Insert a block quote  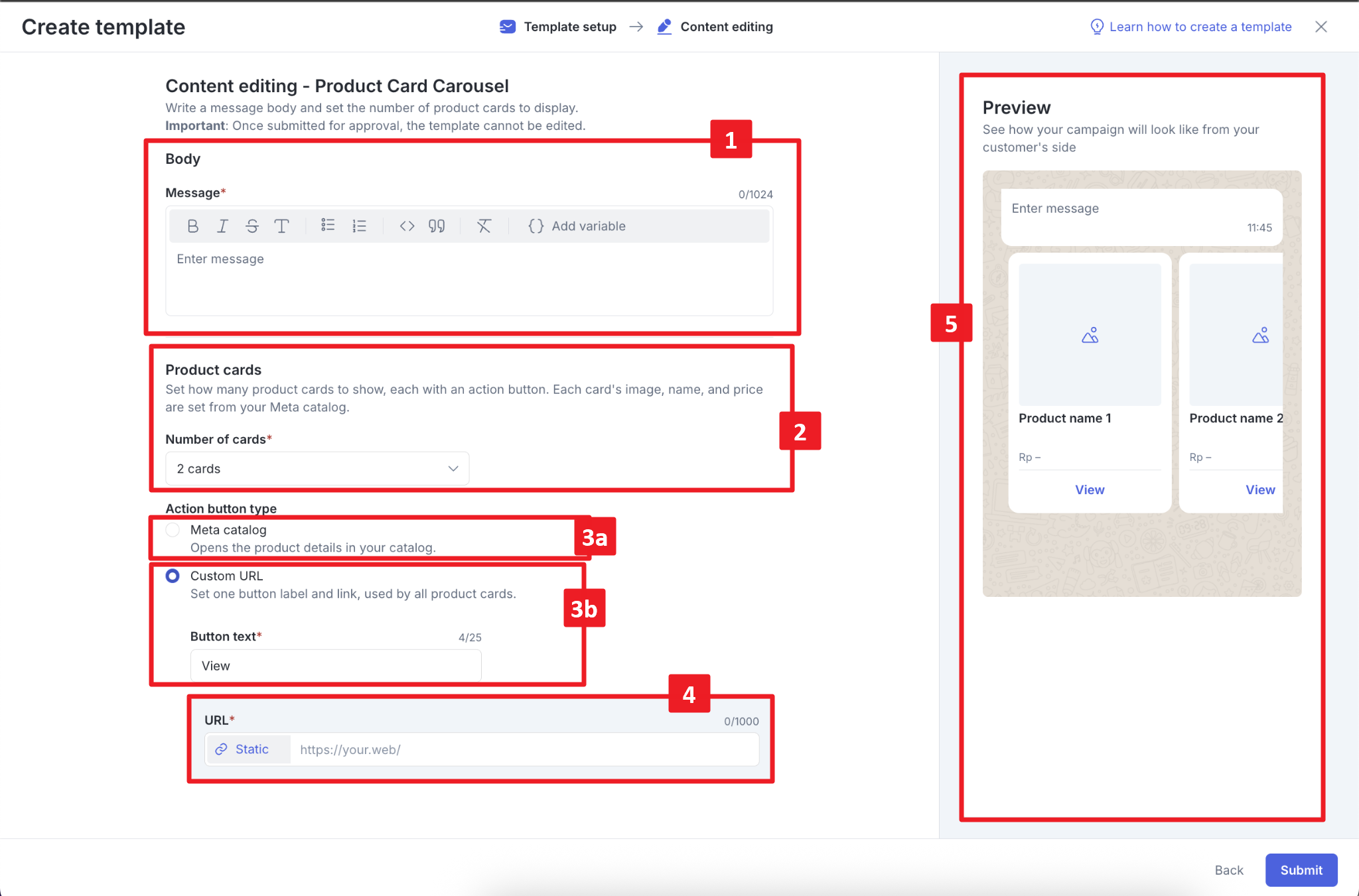click(x=437, y=226)
